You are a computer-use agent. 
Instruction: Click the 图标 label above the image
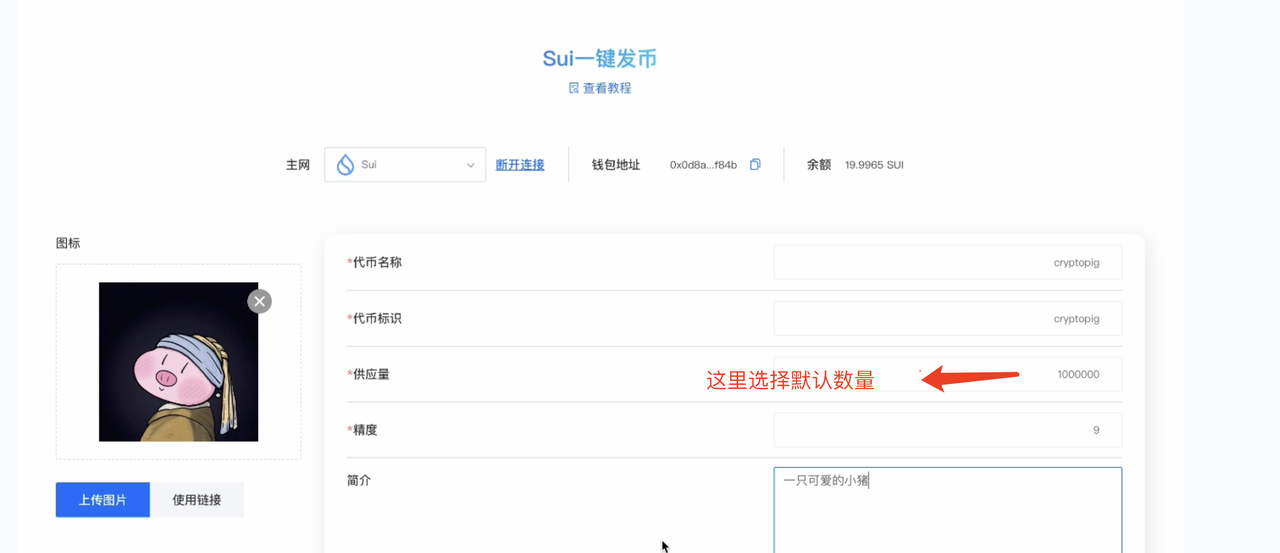tap(68, 243)
